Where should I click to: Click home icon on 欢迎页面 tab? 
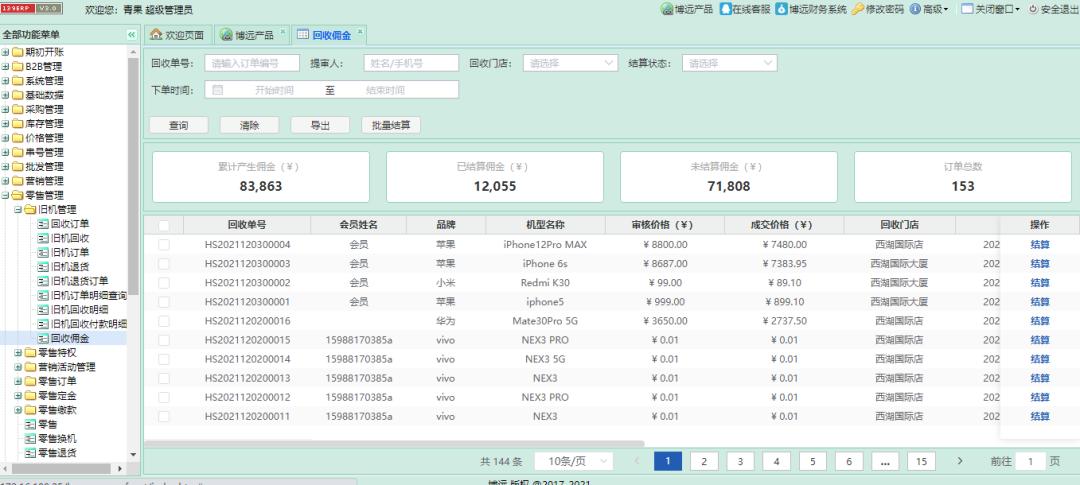[x=156, y=34]
